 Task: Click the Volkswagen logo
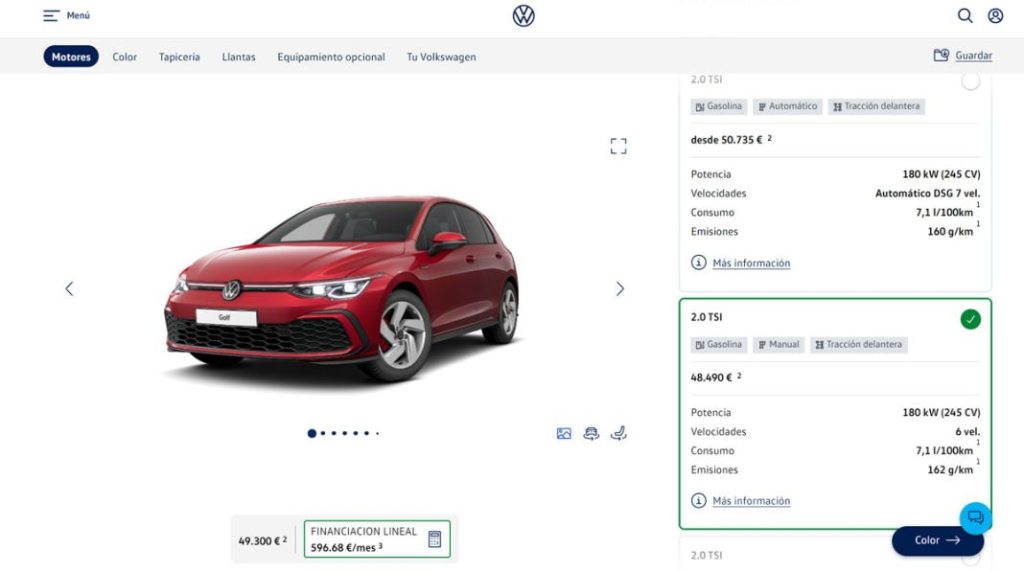click(x=523, y=16)
